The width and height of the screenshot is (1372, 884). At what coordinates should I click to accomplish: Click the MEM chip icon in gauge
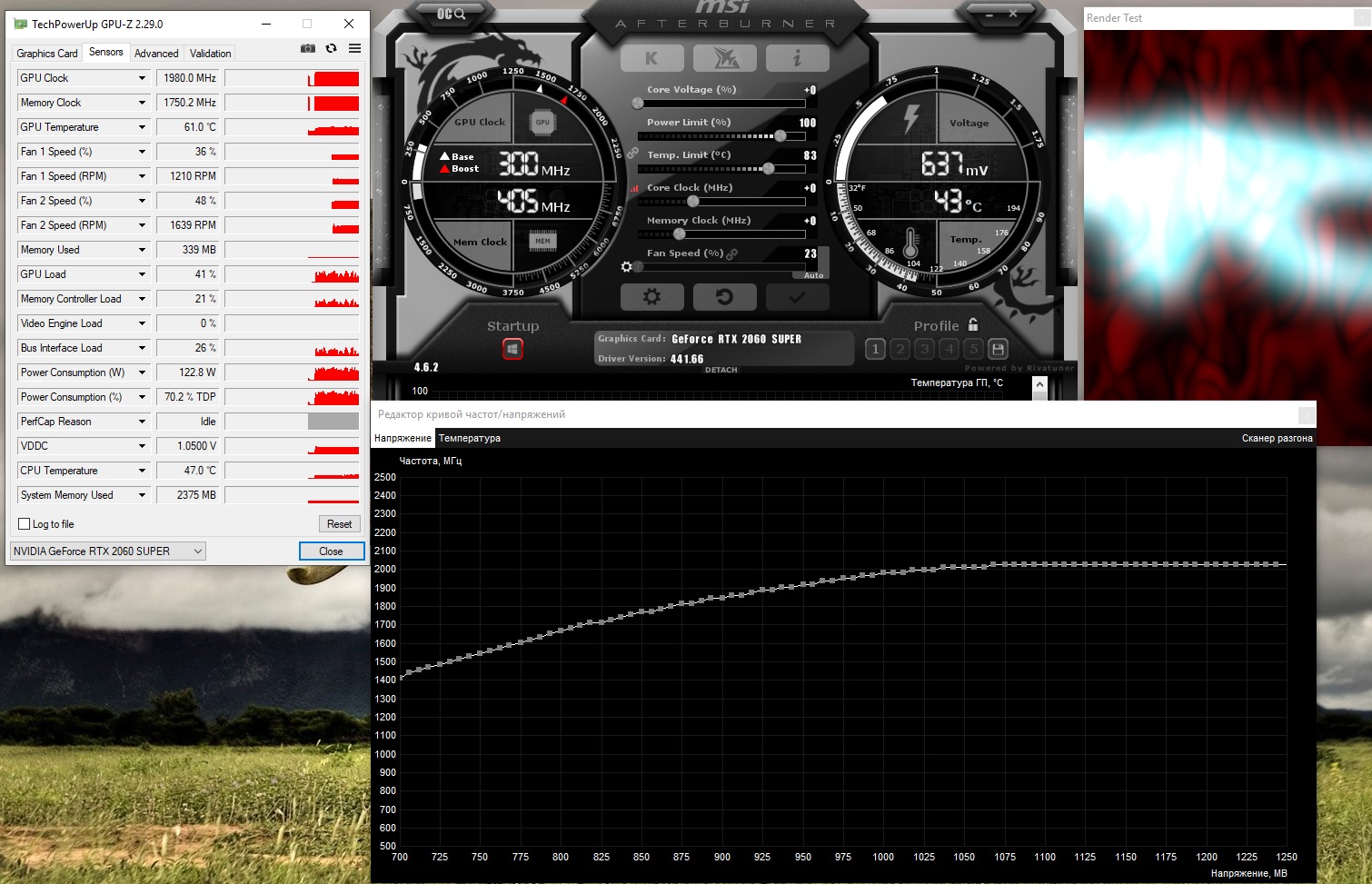[x=542, y=241]
